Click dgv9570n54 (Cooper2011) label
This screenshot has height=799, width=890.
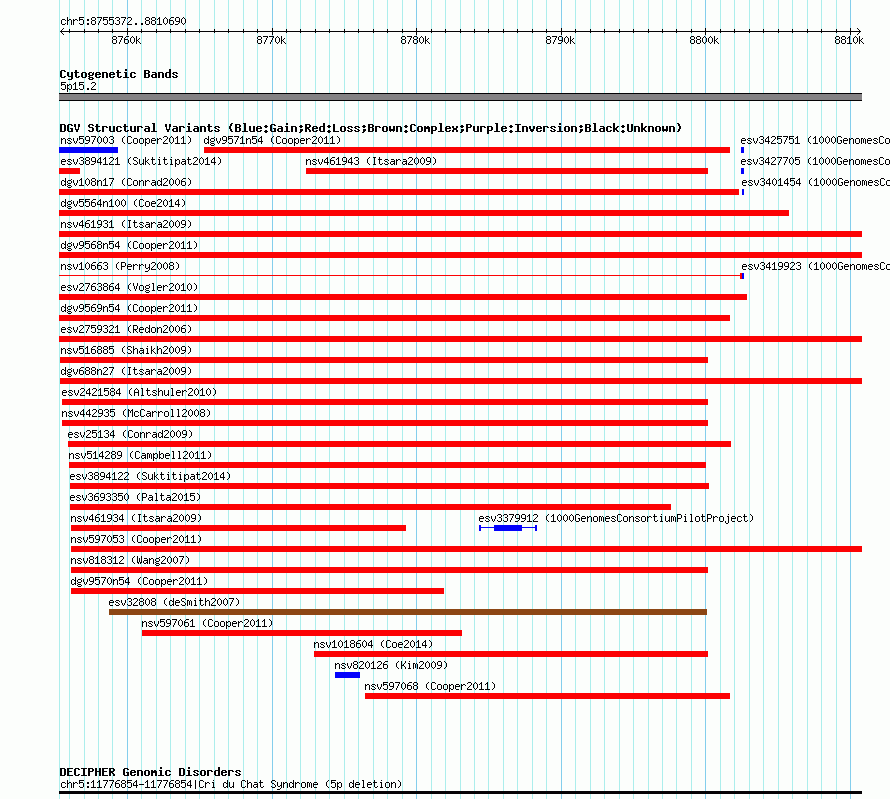click(139, 581)
